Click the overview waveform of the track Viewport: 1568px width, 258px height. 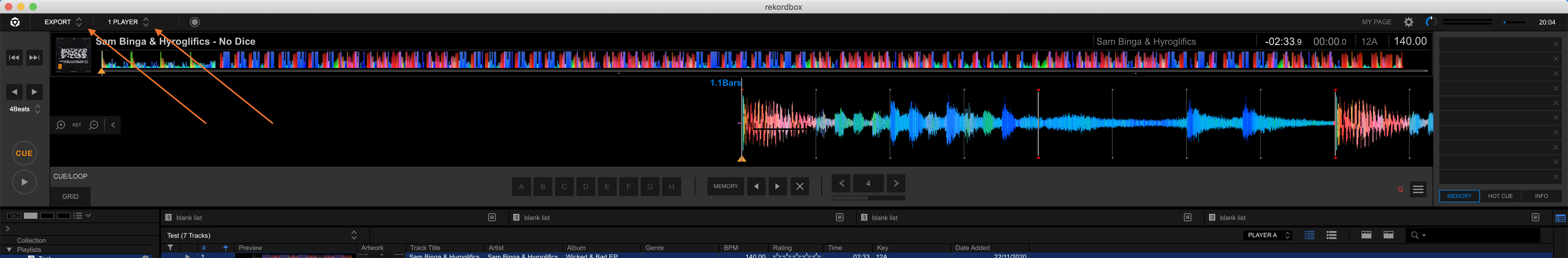[761, 60]
